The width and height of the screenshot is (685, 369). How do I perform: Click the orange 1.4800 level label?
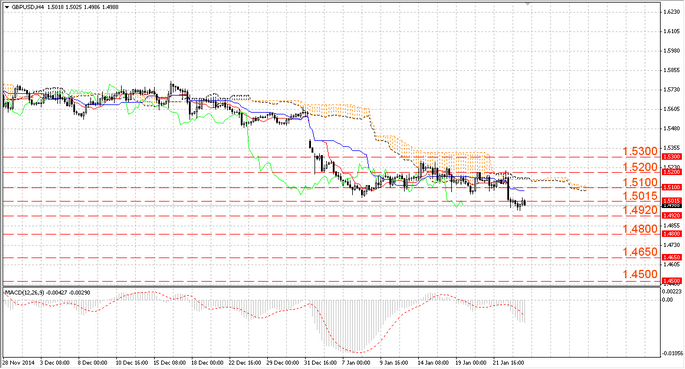640,229
